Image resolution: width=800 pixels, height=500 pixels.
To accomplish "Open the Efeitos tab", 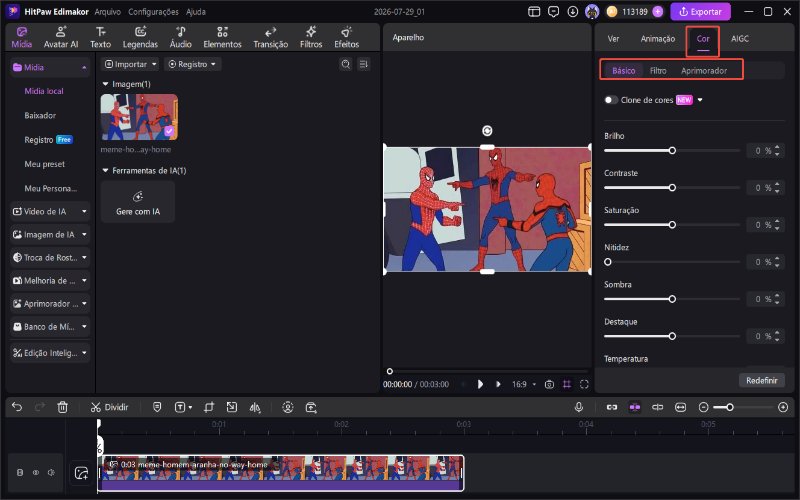I will (346, 37).
